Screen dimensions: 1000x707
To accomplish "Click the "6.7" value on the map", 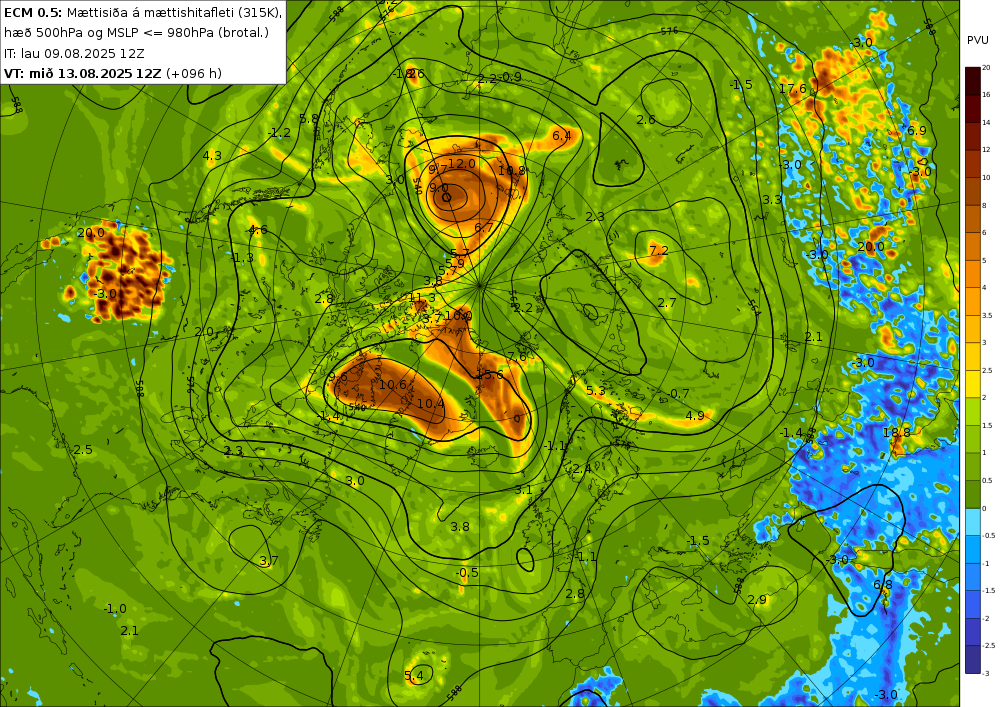I will [483, 227].
